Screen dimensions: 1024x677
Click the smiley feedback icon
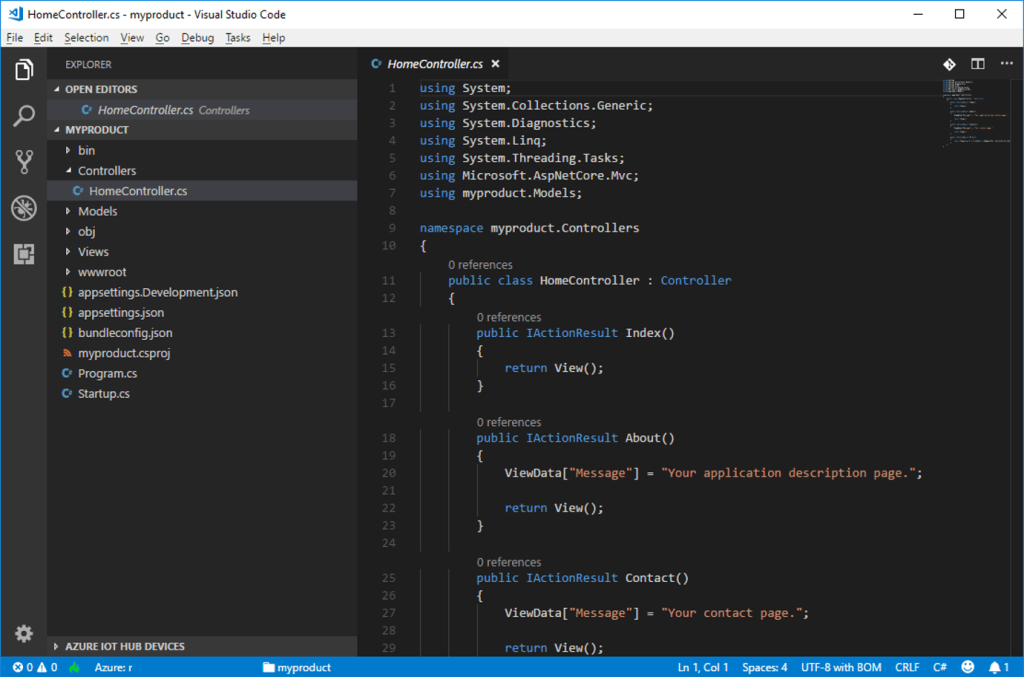coord(967,666)
